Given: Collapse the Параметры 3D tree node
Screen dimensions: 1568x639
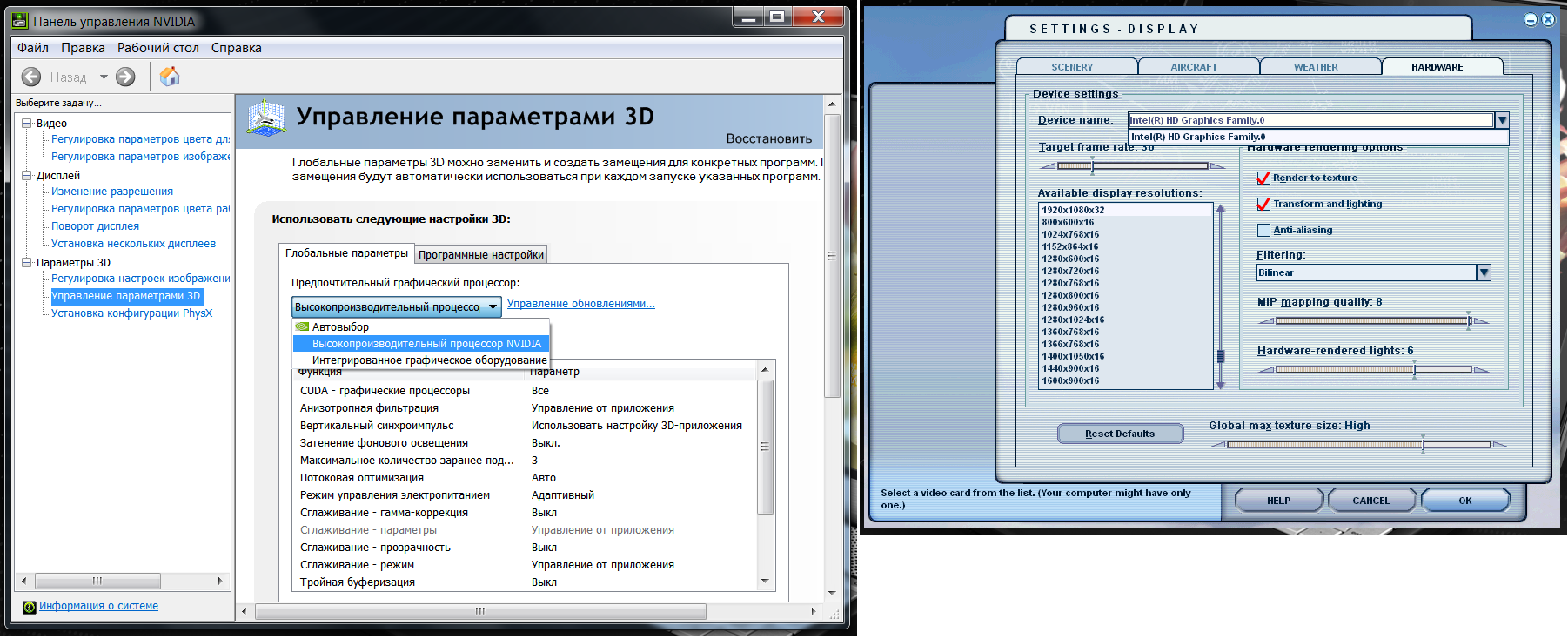Looking at the screenshot, I should [27, 263].
